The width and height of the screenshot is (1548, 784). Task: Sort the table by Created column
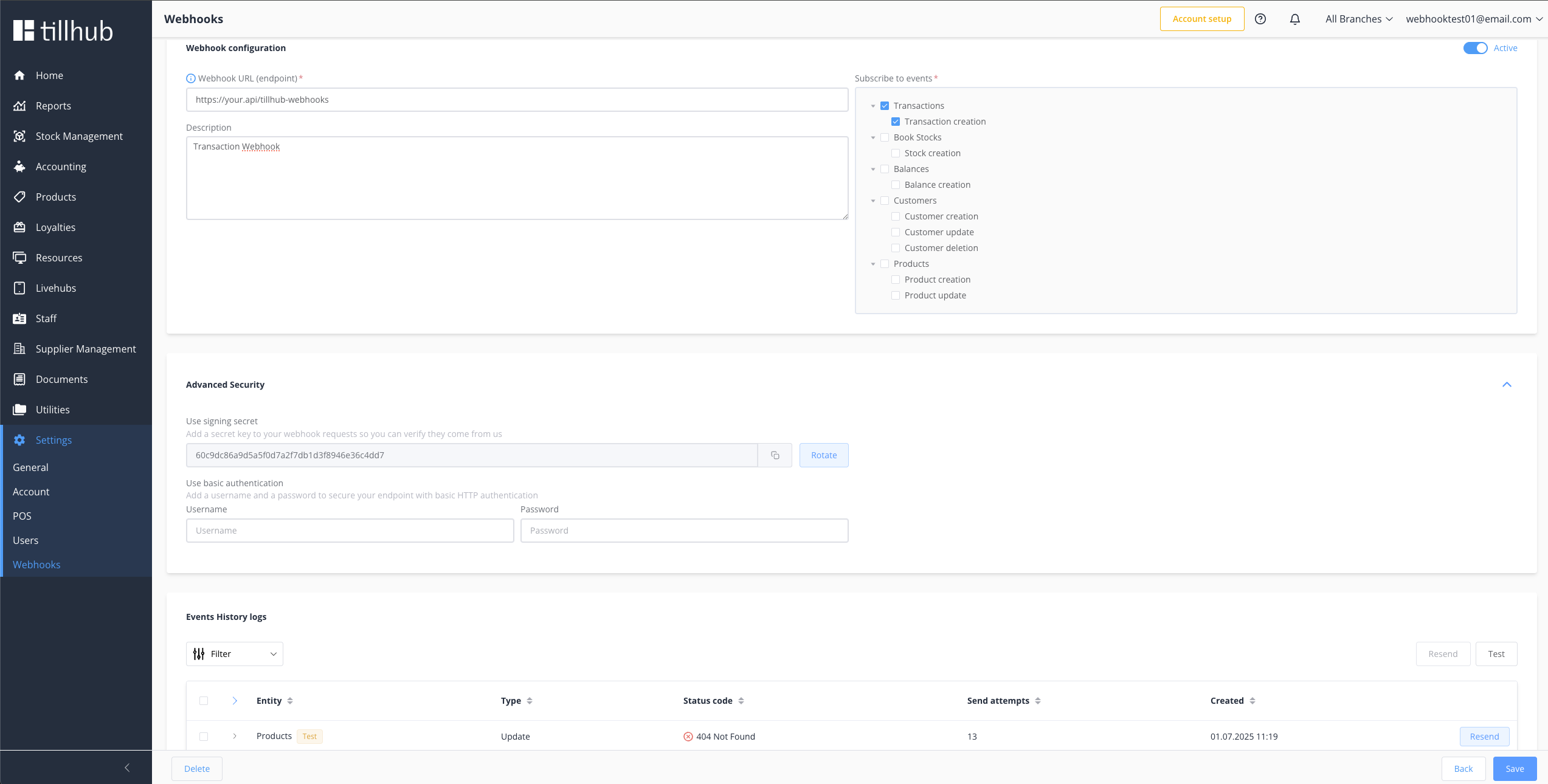(x=1253, y=701)
